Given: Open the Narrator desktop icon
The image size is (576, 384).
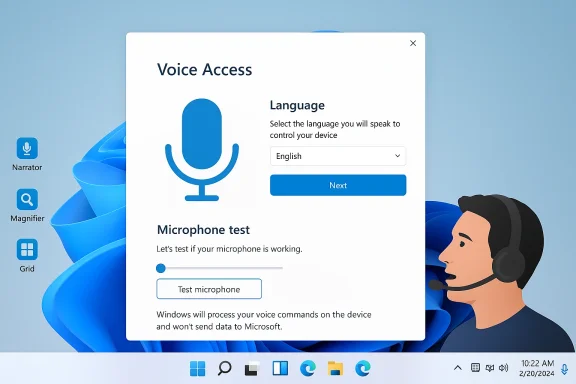Looking at the screenshot, I should [27, 148].
